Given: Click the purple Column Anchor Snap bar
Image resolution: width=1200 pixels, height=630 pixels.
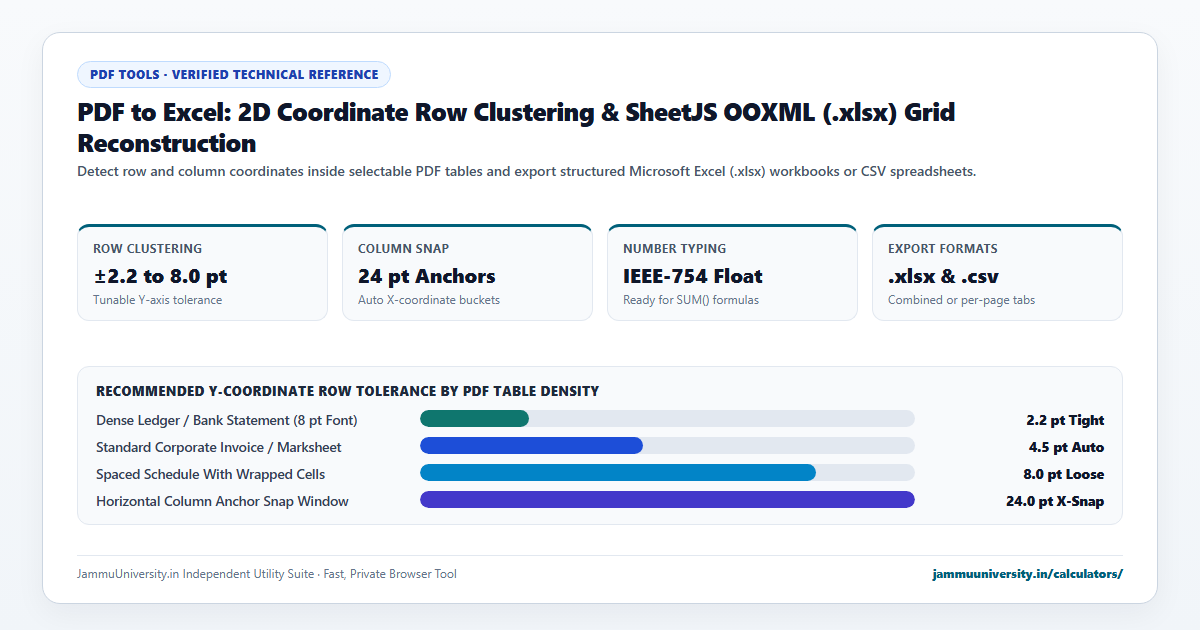Looking at the screenshot, I should click(x=667, y=500).
